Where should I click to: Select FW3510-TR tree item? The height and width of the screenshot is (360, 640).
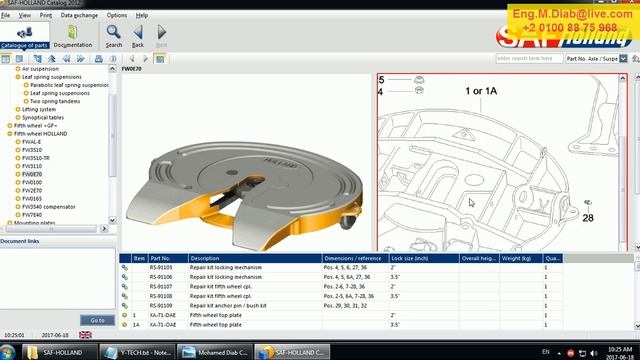[36, 158]
